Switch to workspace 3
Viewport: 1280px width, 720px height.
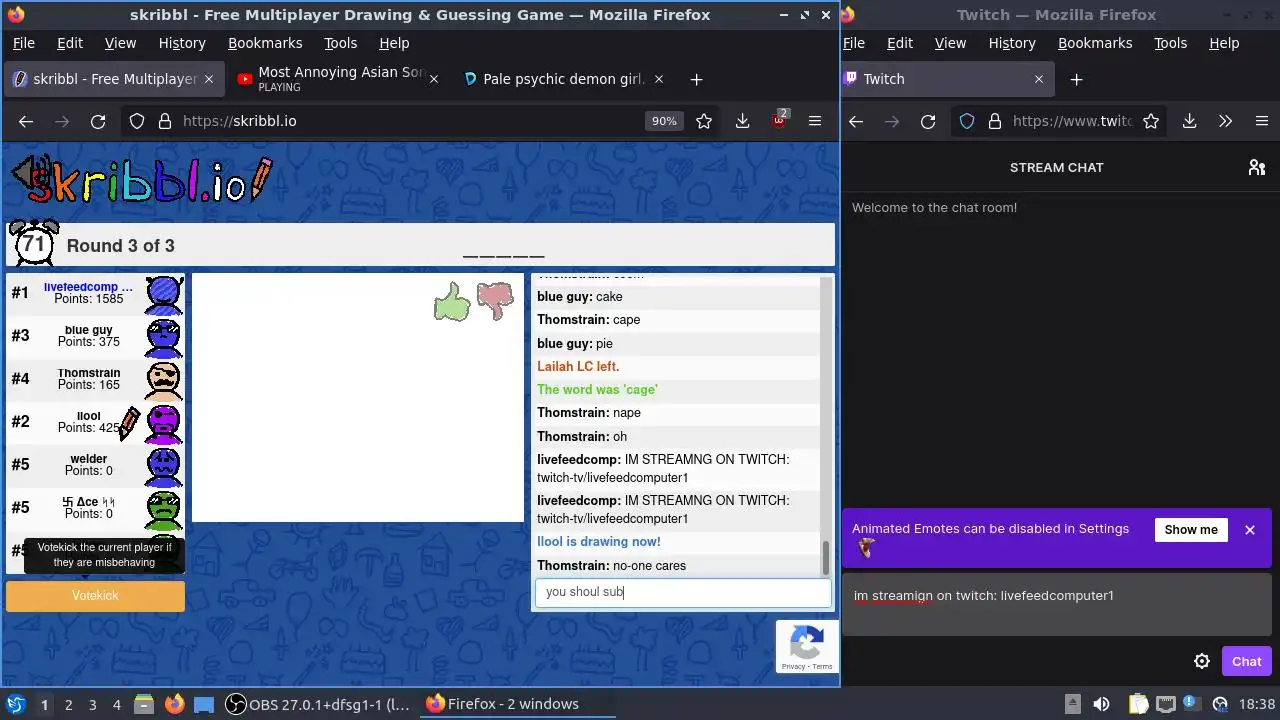tap(92, 704)
